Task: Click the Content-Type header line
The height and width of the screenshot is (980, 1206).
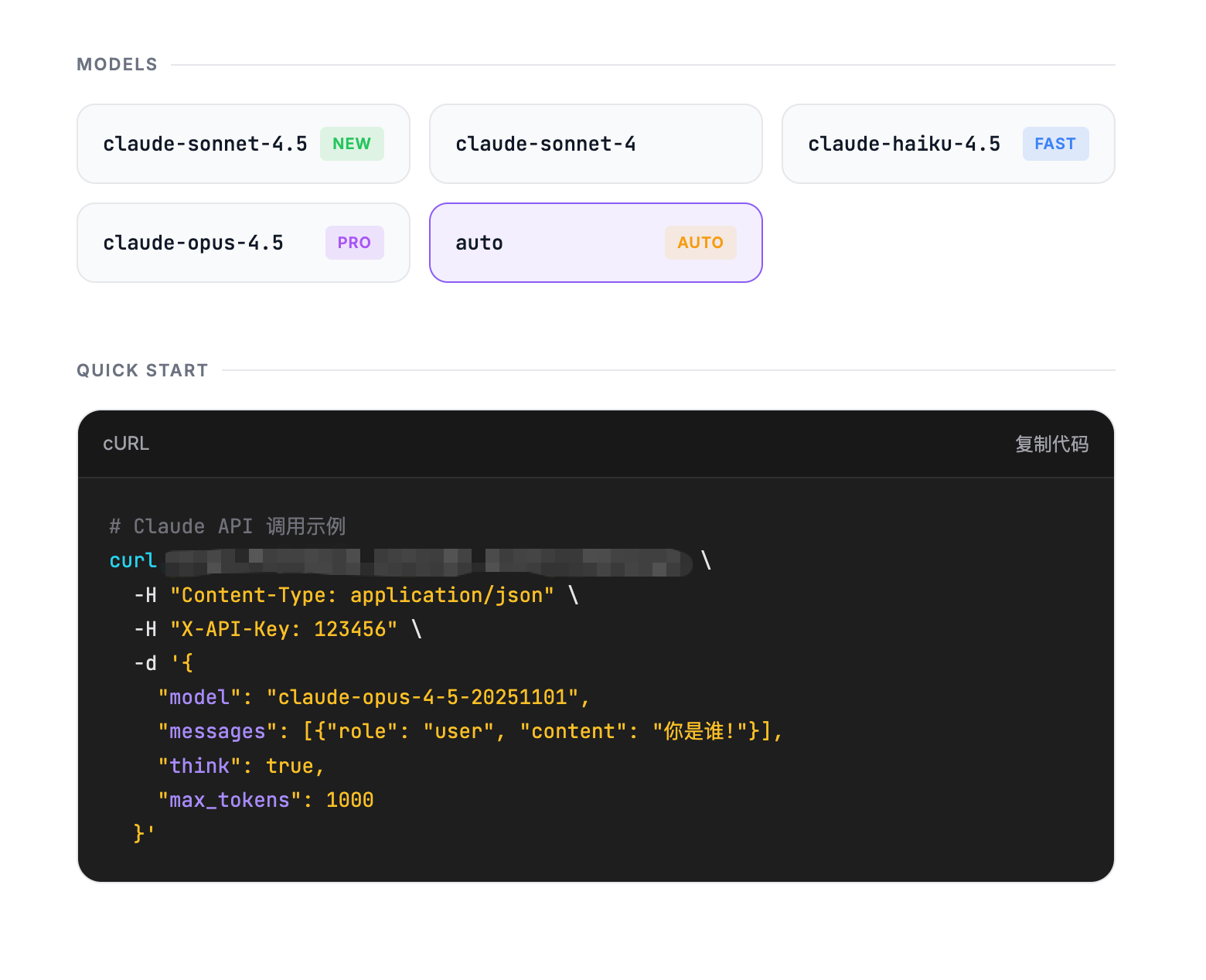Action: pos(362,595)
